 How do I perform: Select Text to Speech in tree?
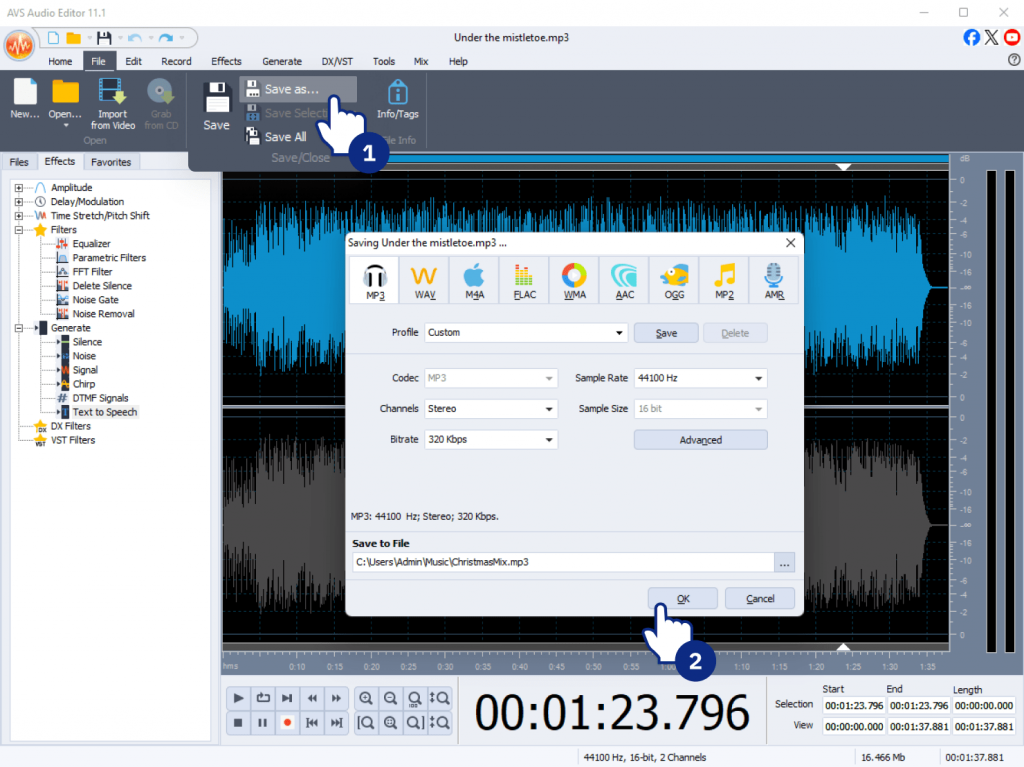point(104,412)
